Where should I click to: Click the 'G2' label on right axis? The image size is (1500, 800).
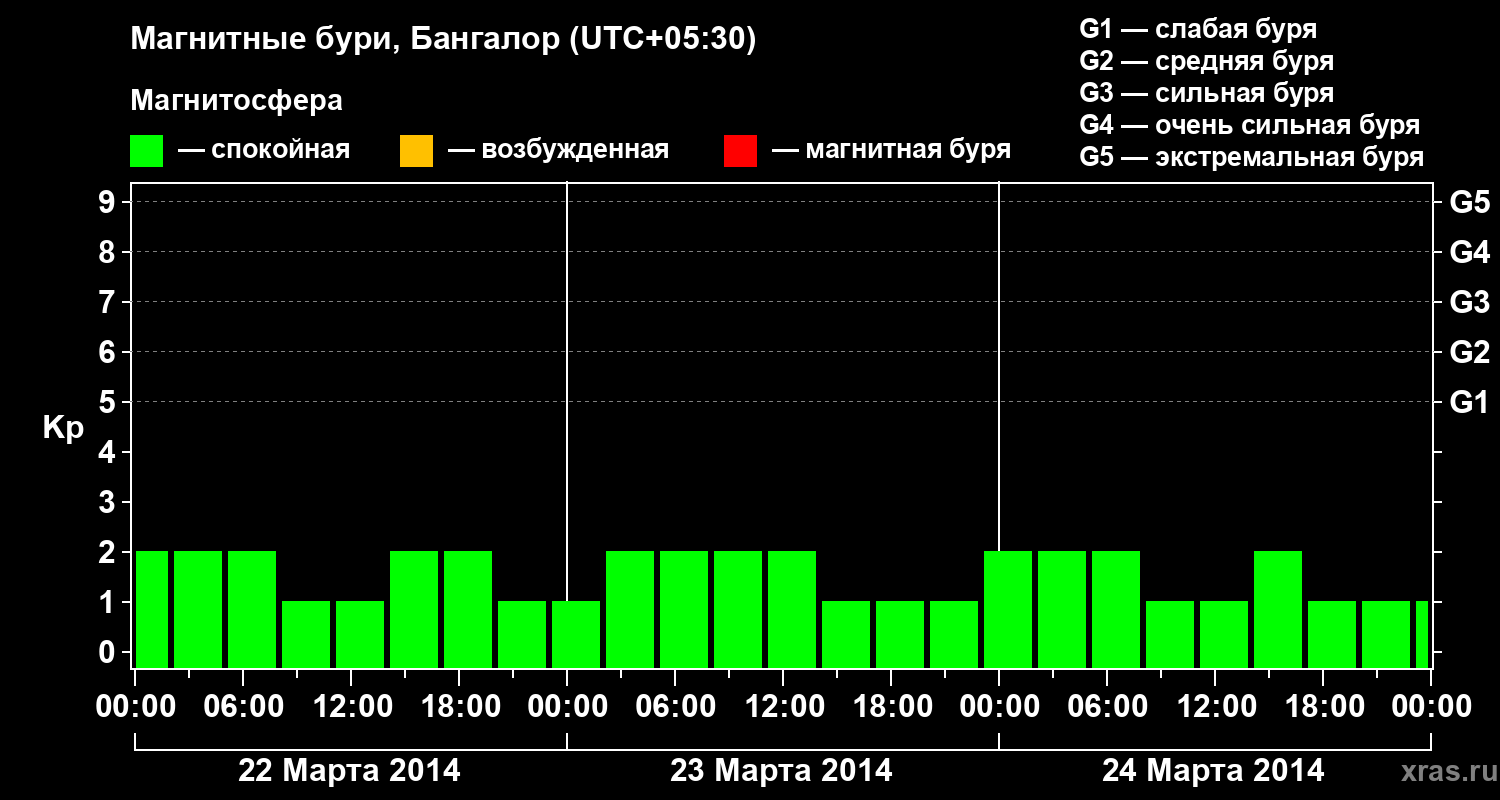point(1470,352)
